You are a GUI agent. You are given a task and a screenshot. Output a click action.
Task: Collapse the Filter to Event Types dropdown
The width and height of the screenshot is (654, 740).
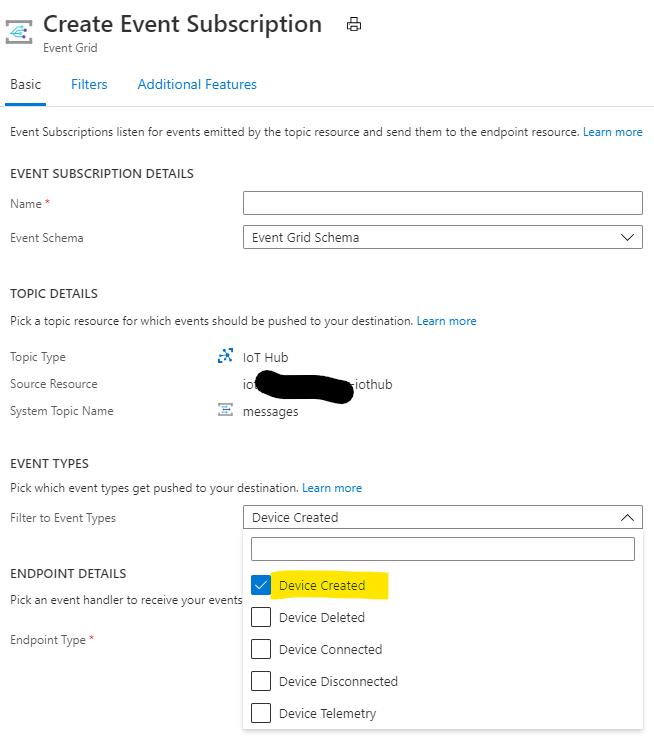tap(443, 517)
